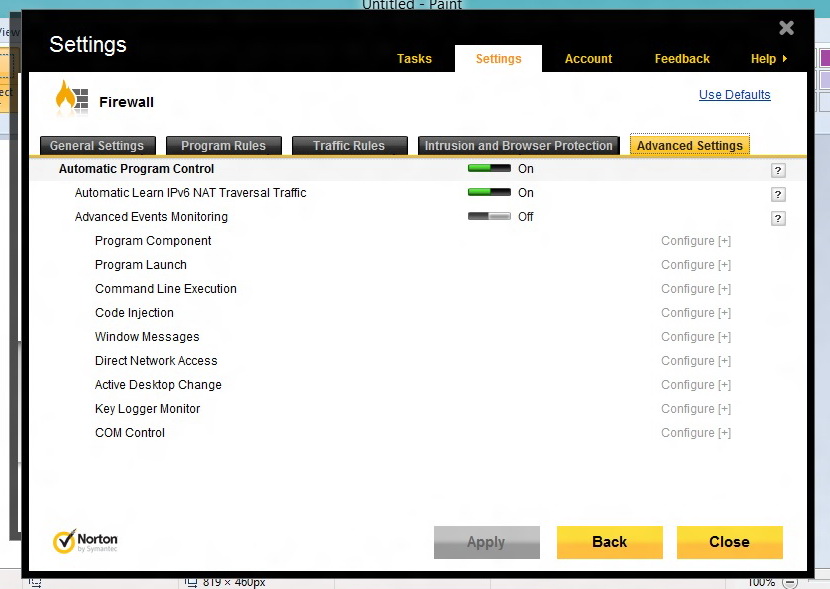This screenshot has width=830, height=589.
Task: Toggle Automatic Program Control switch off
Action: (x=489, y=169)
